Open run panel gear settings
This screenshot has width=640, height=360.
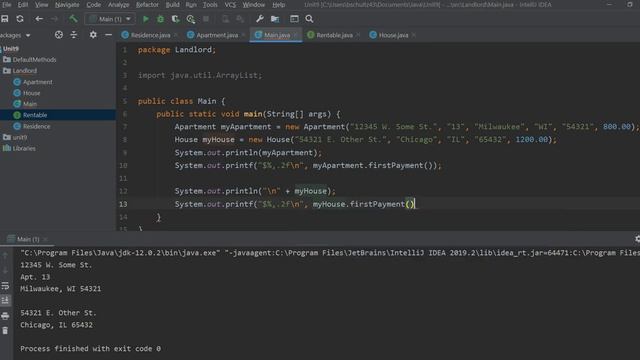[x=637, y=239]
